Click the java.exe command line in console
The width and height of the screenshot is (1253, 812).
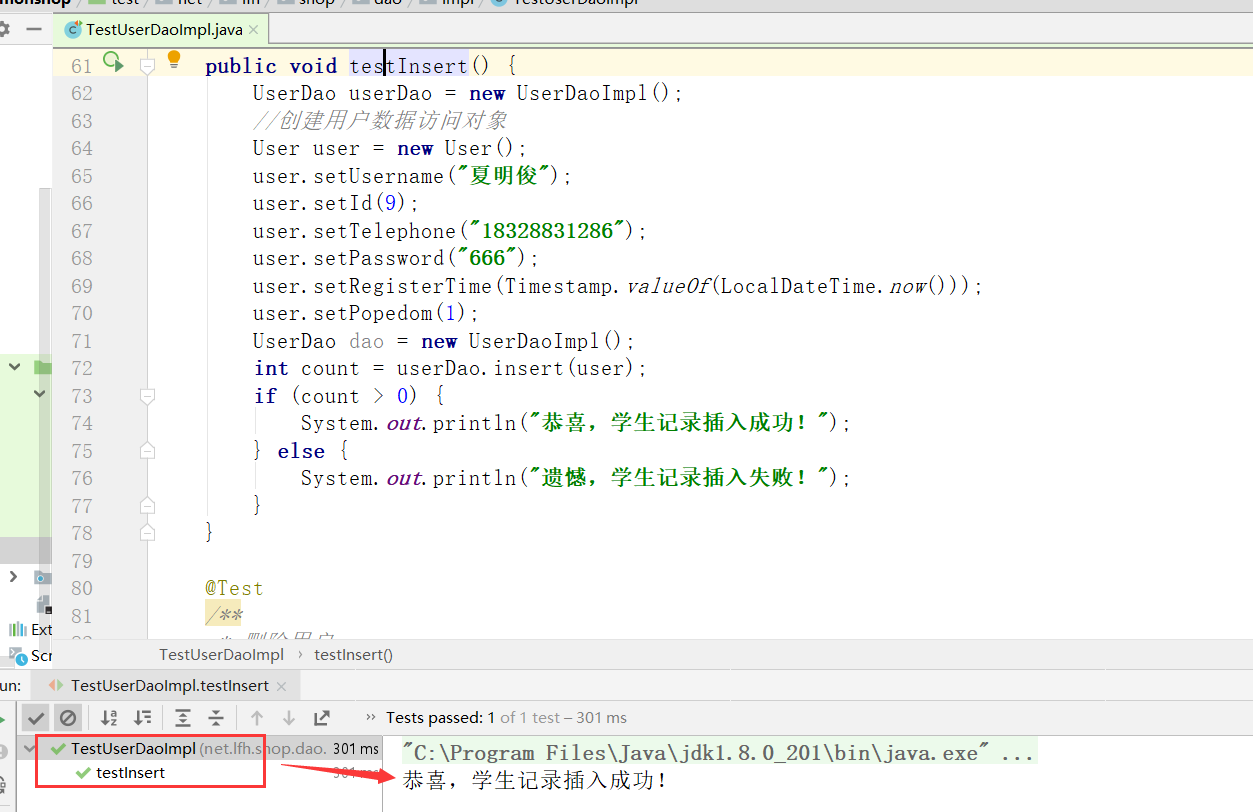pos(718,752)
